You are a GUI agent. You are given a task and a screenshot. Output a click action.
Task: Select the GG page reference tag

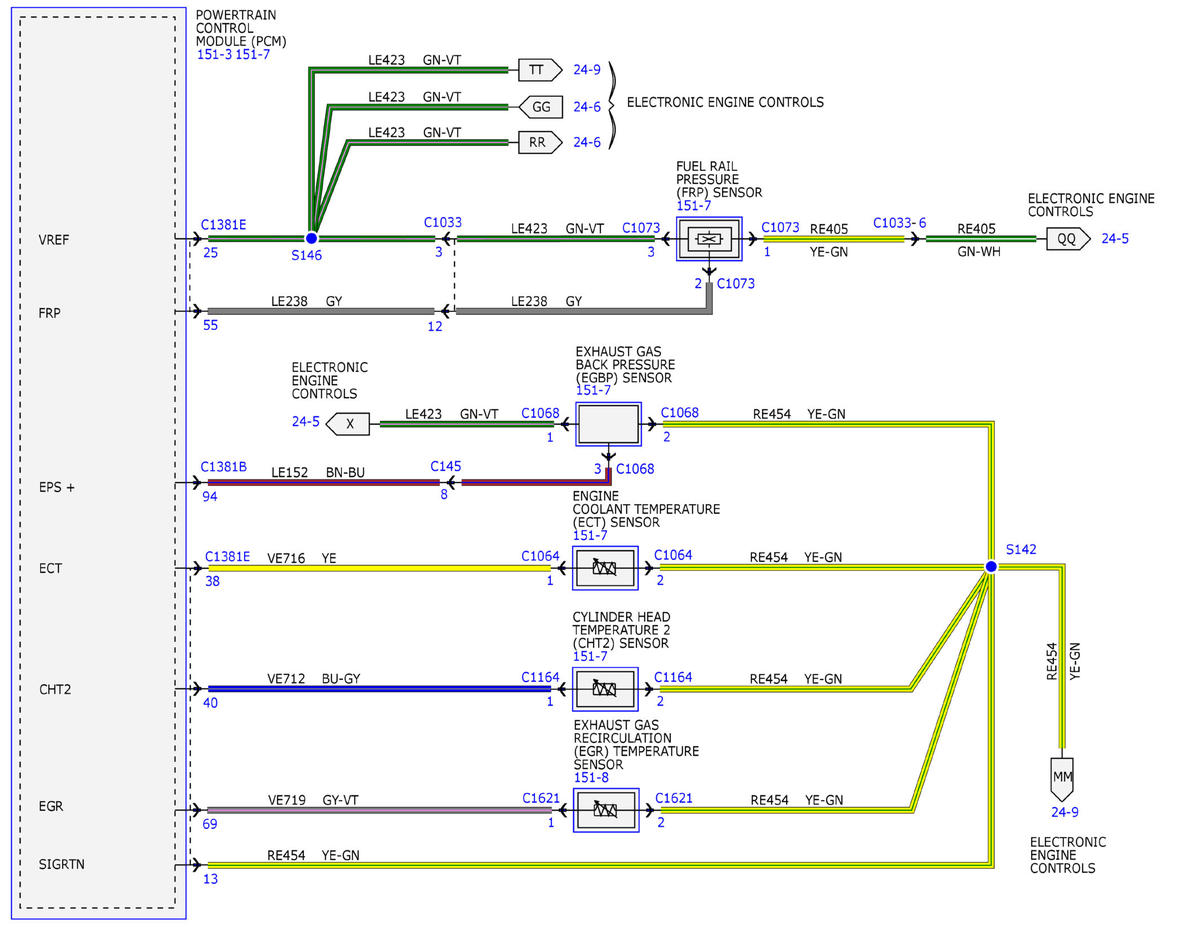click(x=541, y=106)
